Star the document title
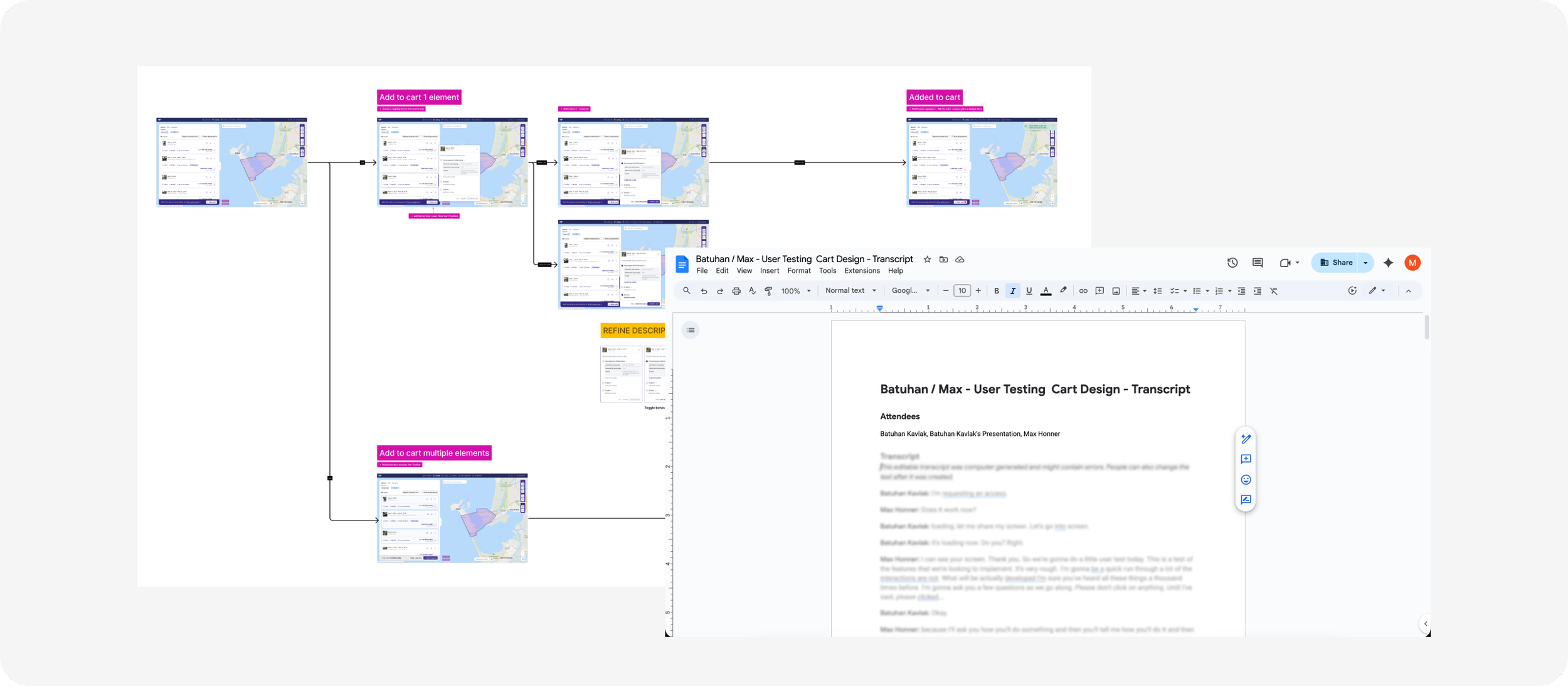The image size is (1568, 686). click(927, 259)
